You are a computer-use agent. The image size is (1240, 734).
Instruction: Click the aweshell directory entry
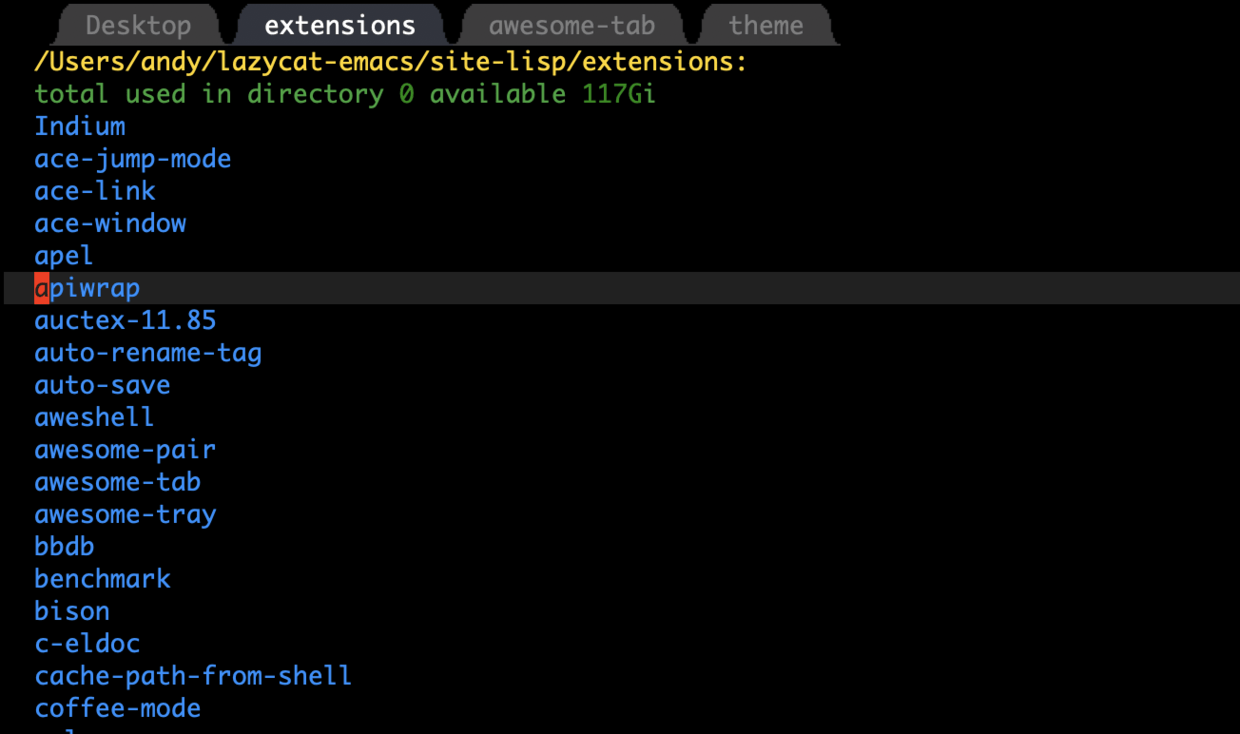click(94, 417)
